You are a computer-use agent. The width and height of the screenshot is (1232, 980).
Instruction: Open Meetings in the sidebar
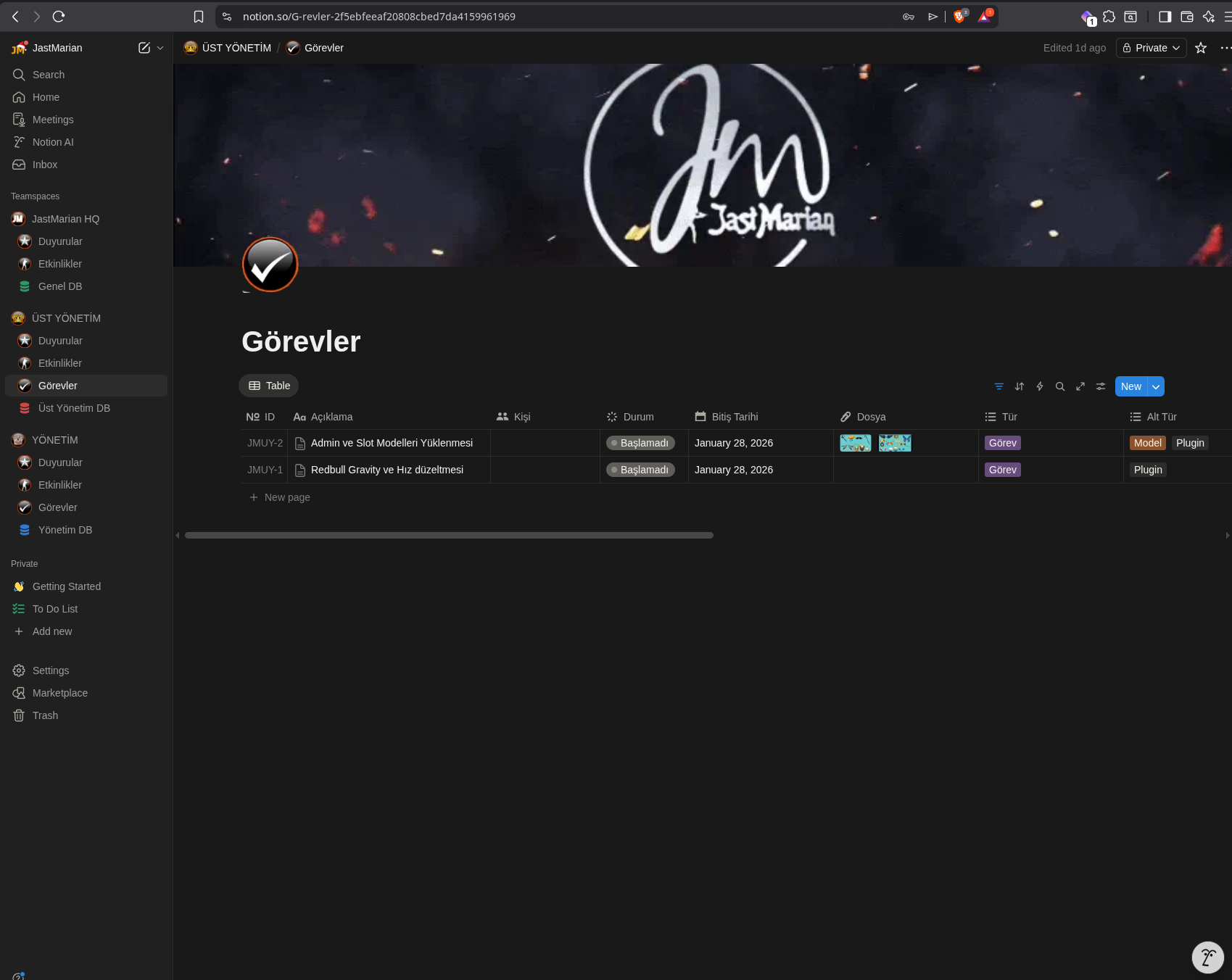click(86, 120)
